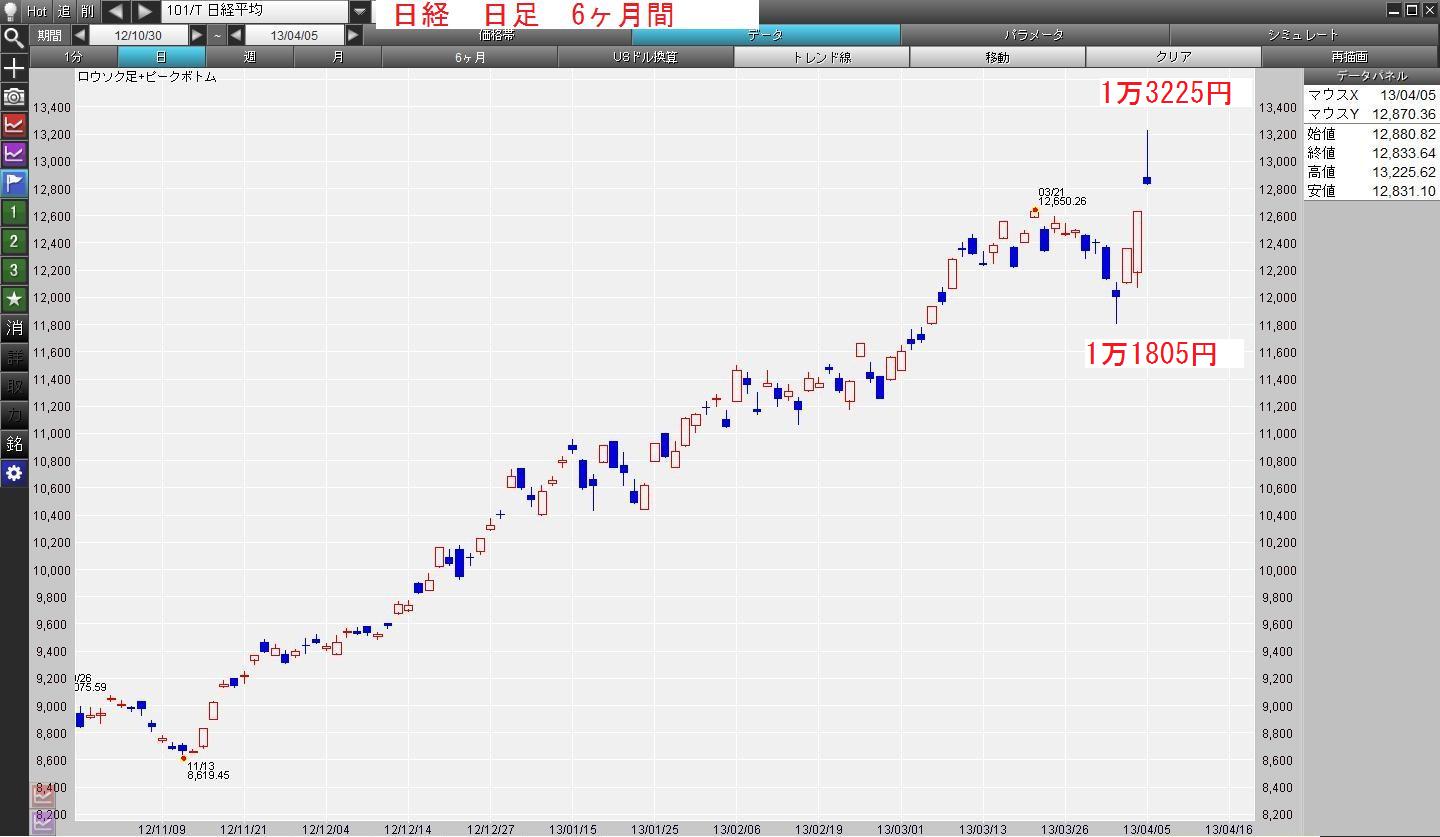Select preset number 1 icon
Viewport: 1440px width, 837px height.
(14, 212)
